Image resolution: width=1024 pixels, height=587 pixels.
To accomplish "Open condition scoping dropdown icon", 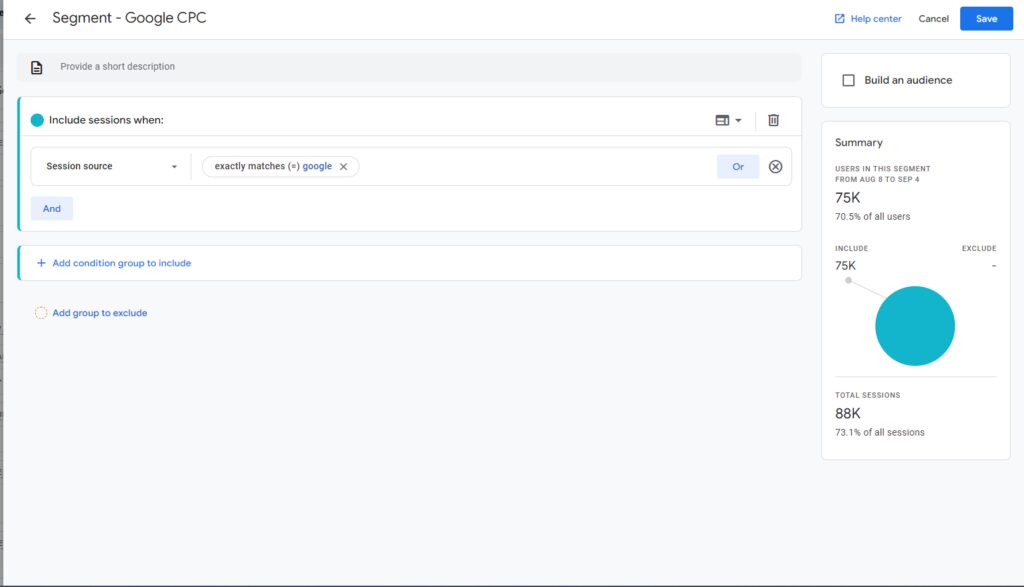I will [728, 120].
